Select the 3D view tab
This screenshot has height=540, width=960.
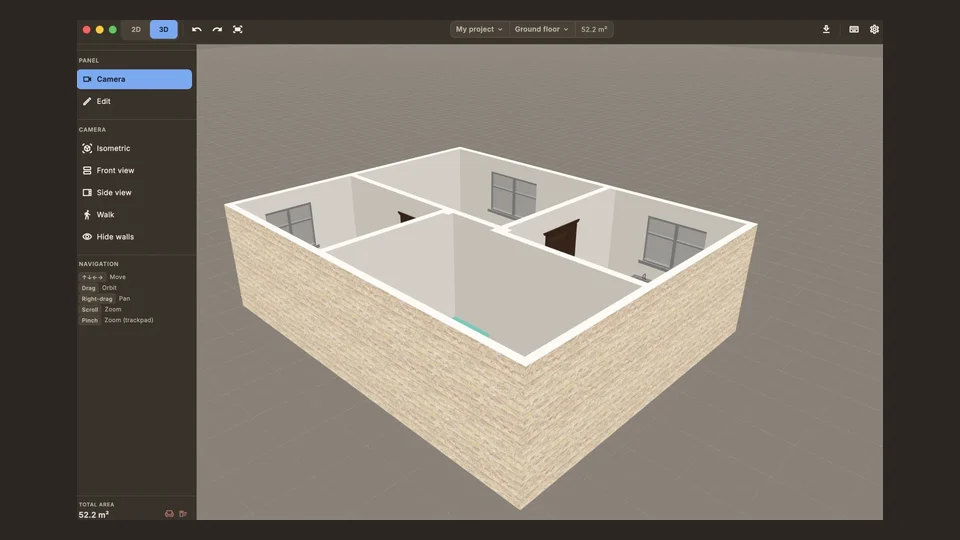(x=163, y=29)
